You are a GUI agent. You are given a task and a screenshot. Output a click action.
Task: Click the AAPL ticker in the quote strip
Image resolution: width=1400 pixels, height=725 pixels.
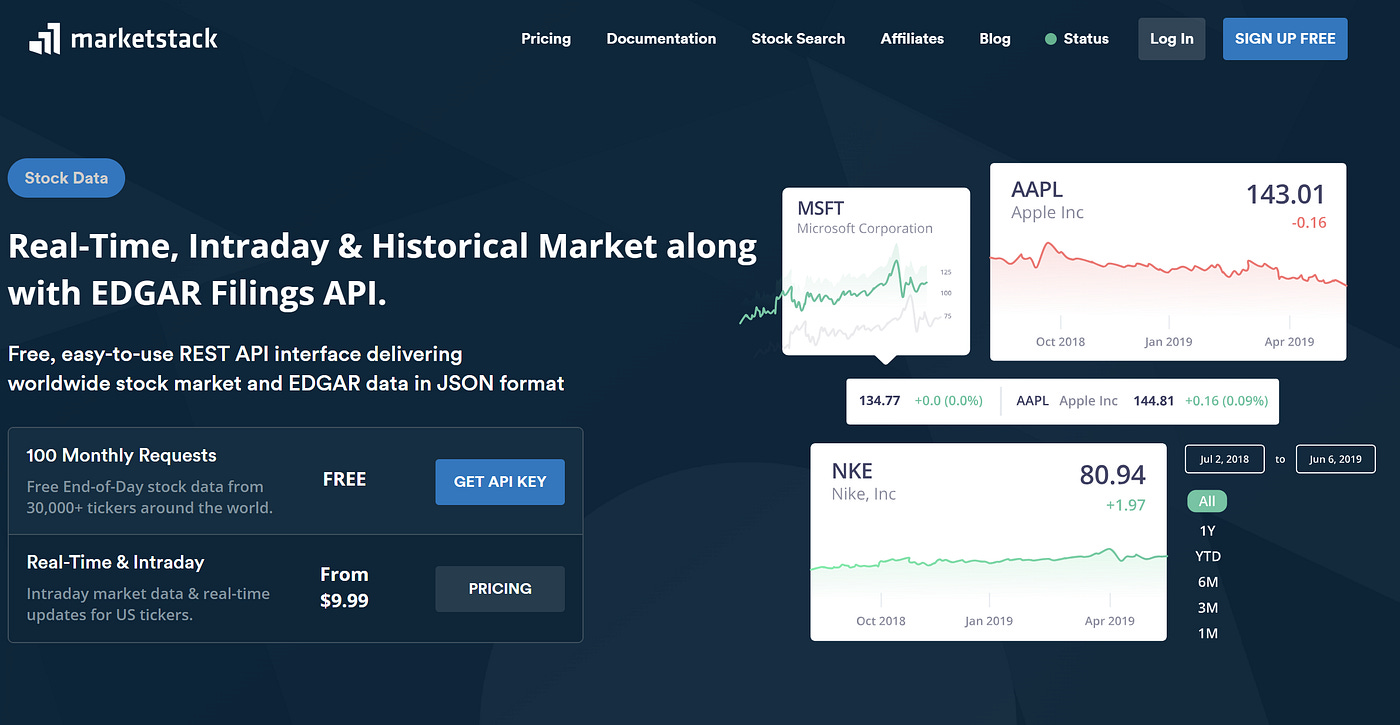point(1032,400)
